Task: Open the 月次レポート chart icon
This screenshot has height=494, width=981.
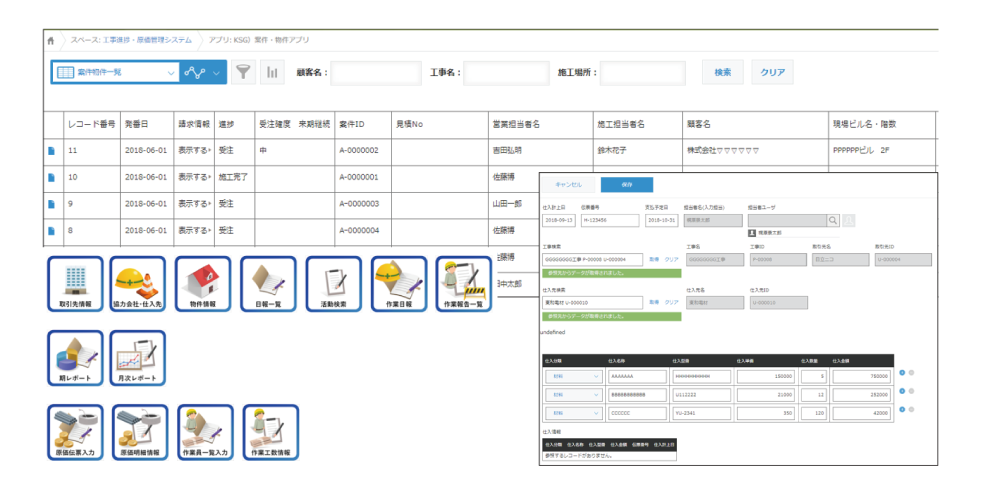Action: point(138,359)
